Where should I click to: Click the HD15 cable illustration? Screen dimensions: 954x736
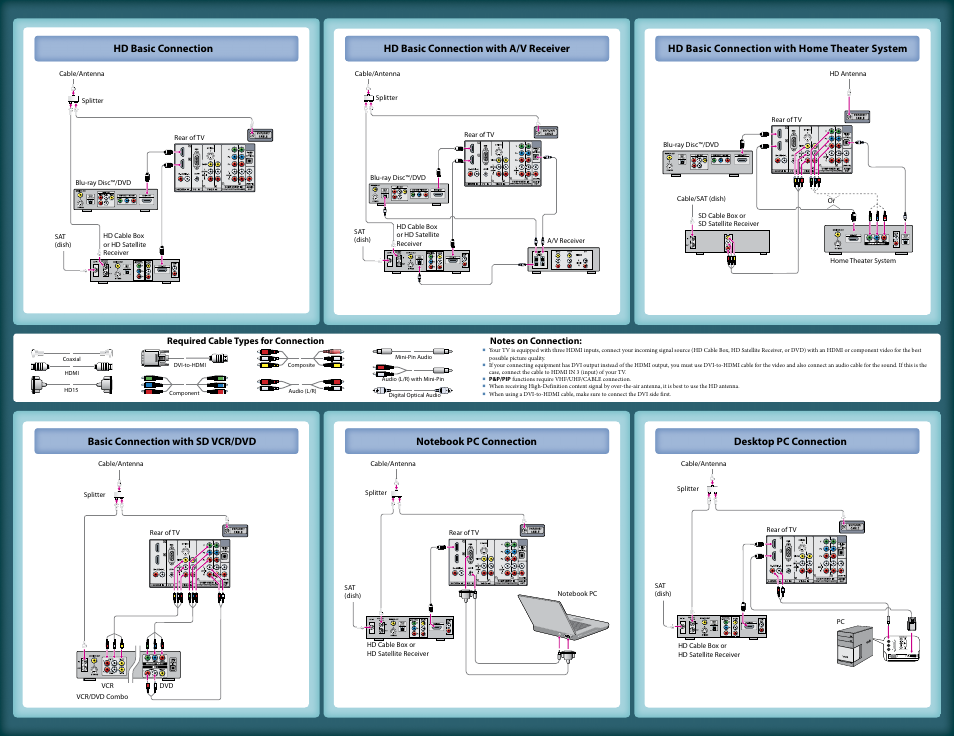[x=72, y=384]
